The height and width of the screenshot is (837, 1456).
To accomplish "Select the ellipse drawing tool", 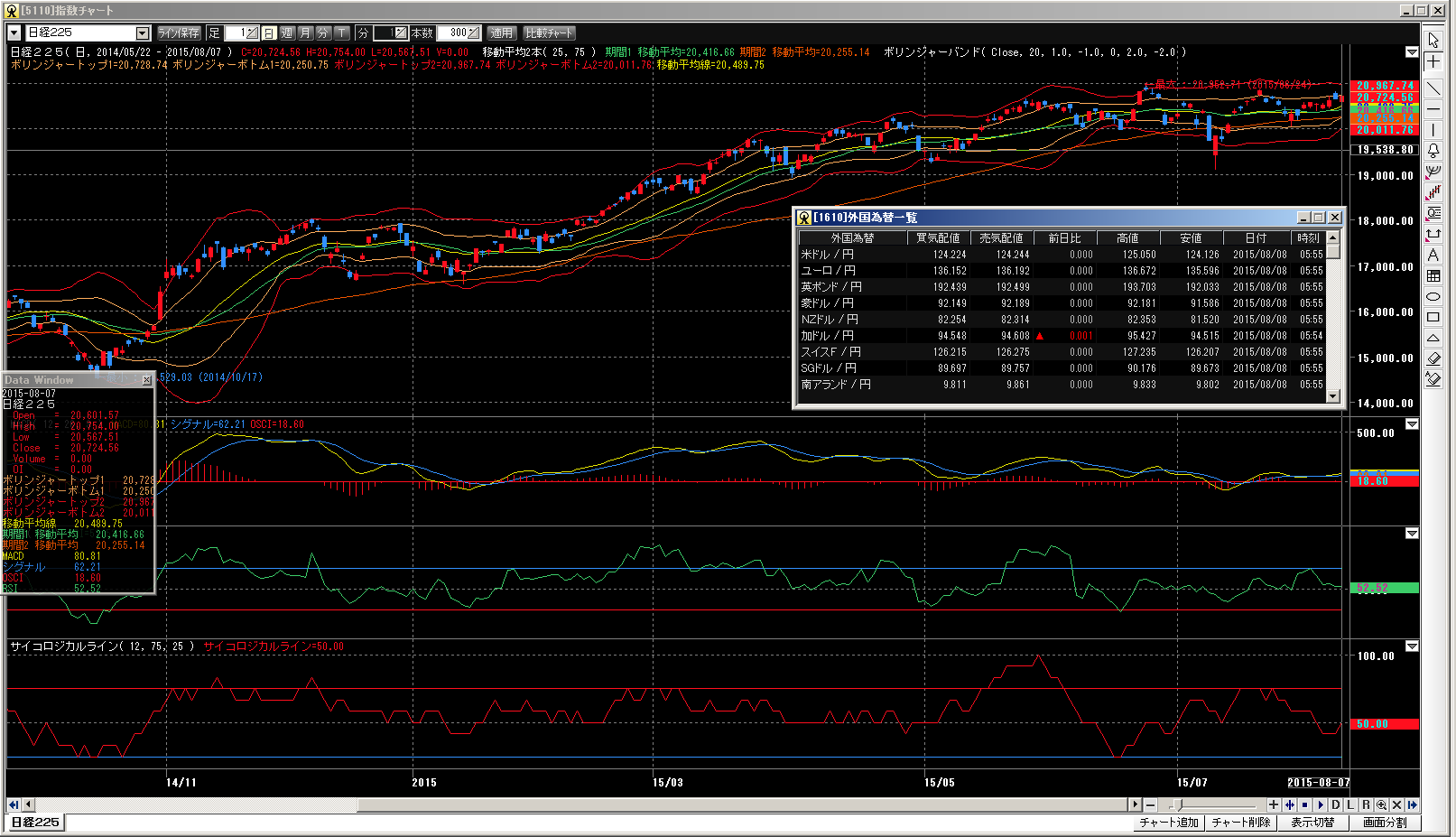I will (1433, 297).
